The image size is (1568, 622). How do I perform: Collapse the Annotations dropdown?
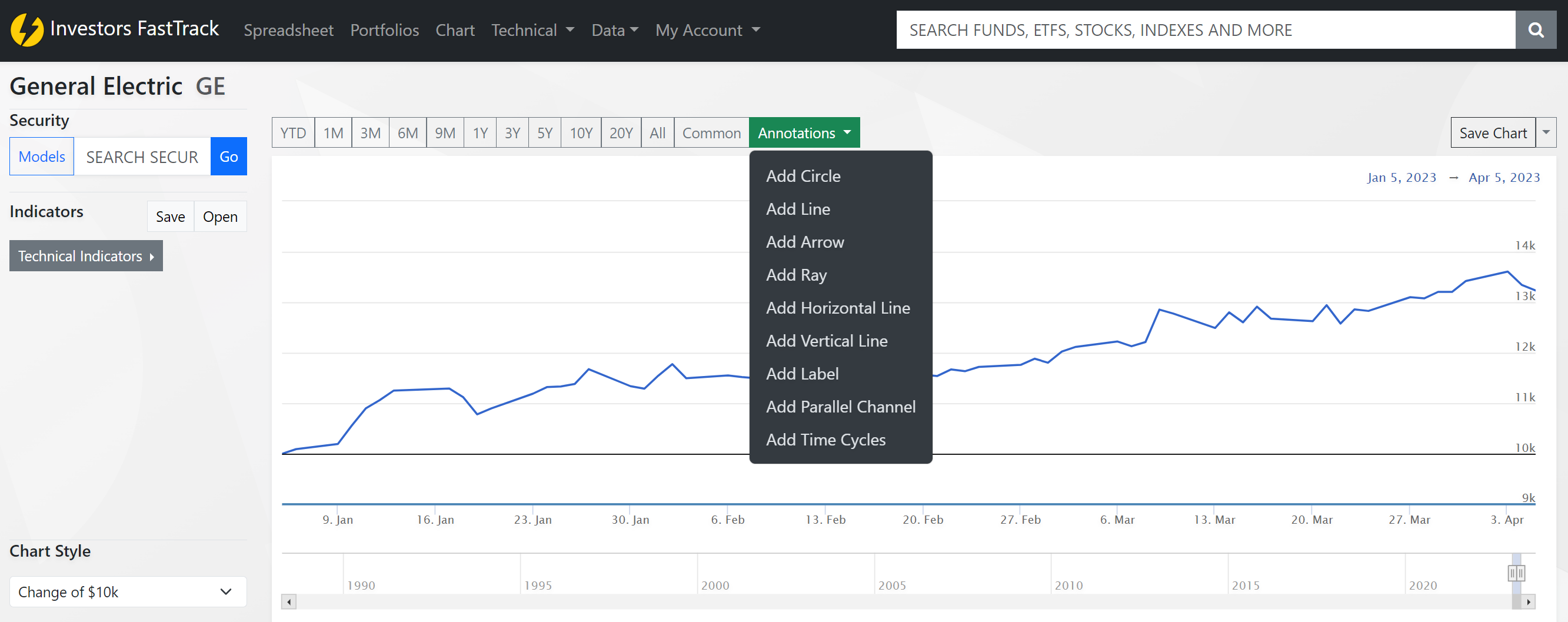pos(804,132)
